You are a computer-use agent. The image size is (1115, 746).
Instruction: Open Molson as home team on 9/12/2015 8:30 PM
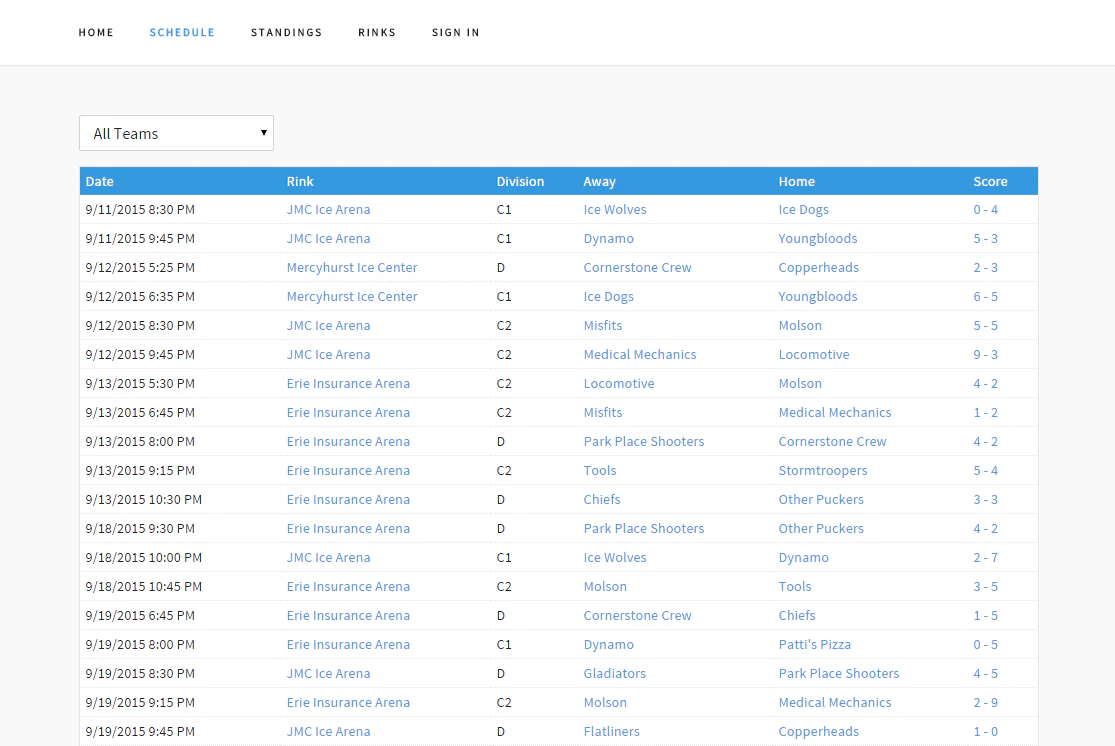pyautogui.click(x=800, y=325)
